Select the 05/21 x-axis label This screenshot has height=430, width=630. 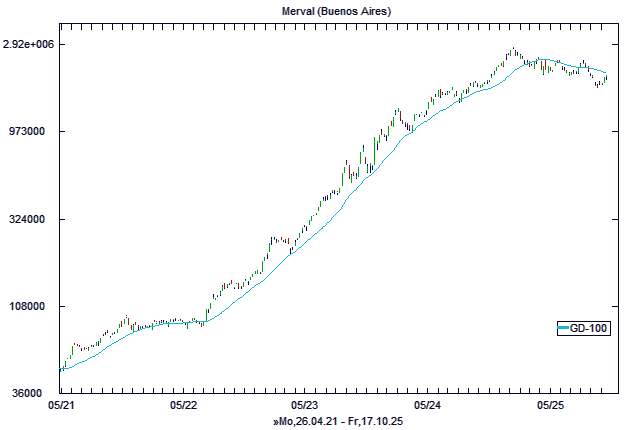click(x=60, y=406)
